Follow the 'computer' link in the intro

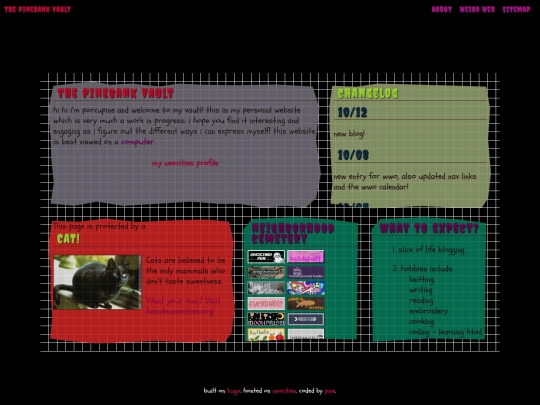click(x=137, y=142)
